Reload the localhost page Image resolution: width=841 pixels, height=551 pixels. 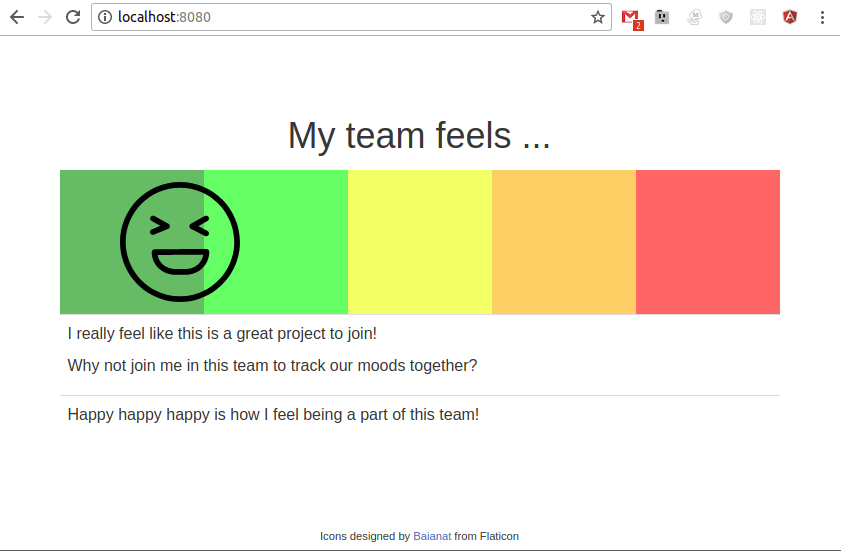point(73,17)
